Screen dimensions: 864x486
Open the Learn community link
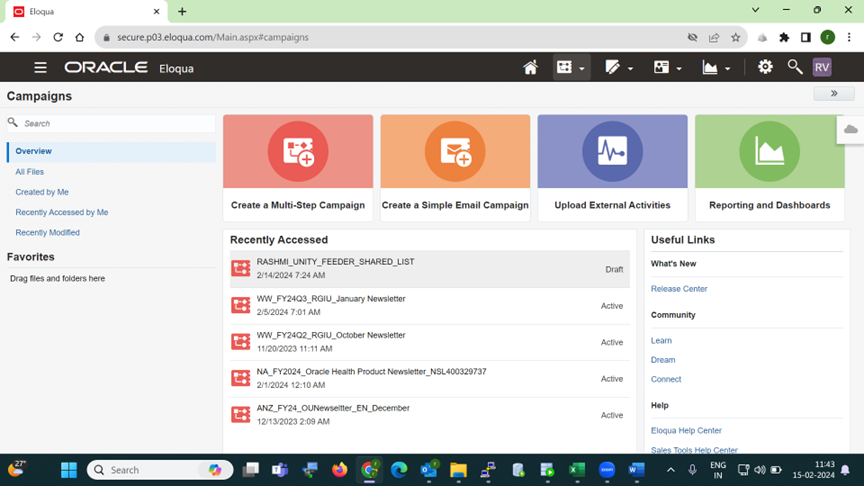pyautogui.click(x=661, y=341)
